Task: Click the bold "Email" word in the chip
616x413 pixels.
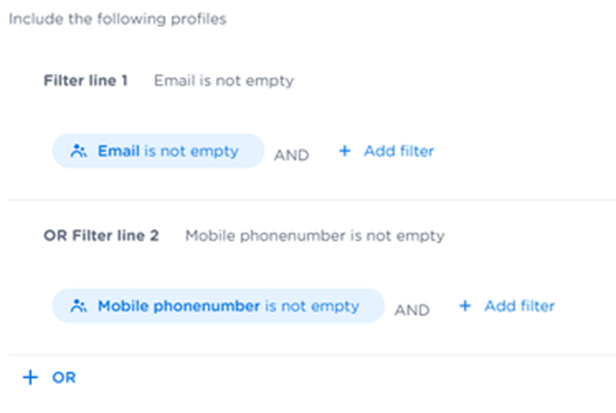Action: click(119, 152)
